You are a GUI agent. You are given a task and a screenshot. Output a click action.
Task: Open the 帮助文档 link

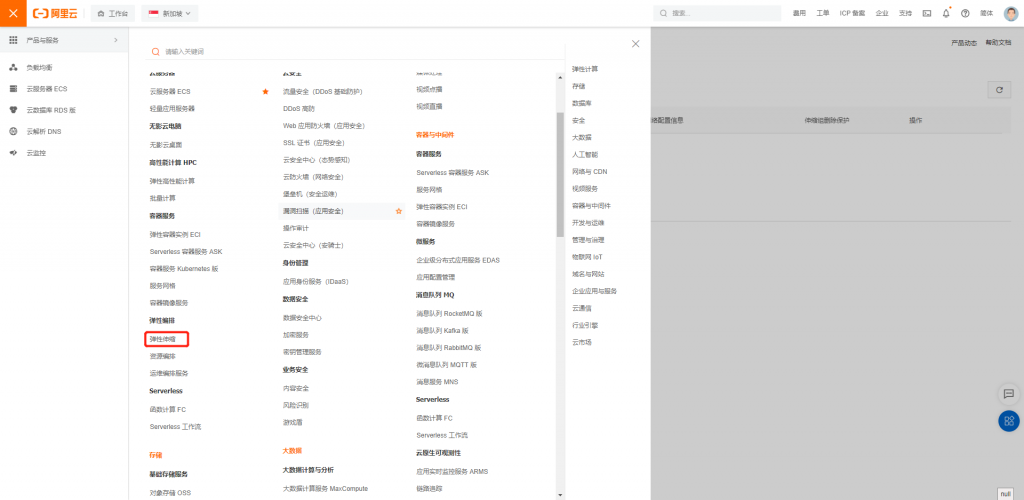click(999, 43)
